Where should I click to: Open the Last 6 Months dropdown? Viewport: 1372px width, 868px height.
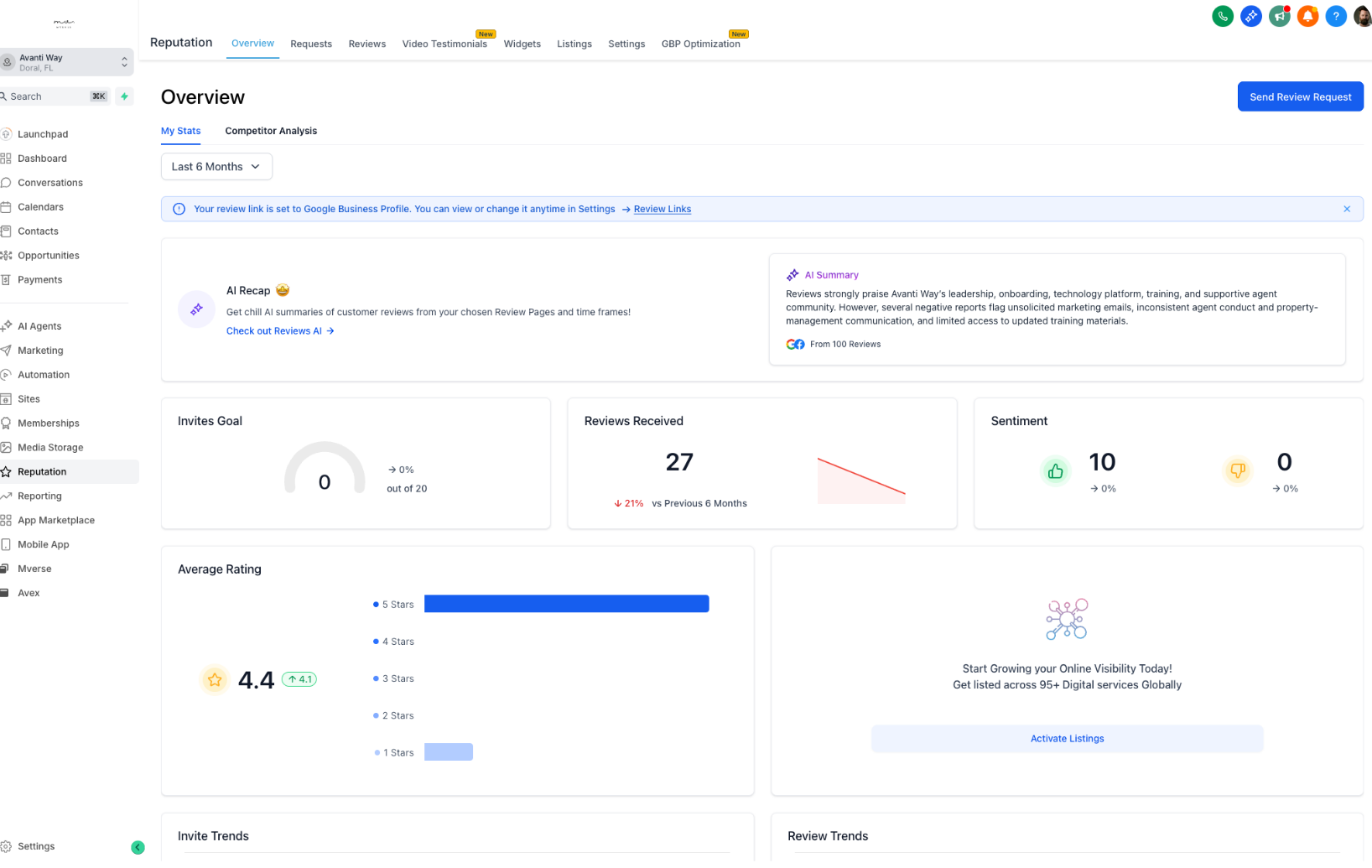(216, 167)
